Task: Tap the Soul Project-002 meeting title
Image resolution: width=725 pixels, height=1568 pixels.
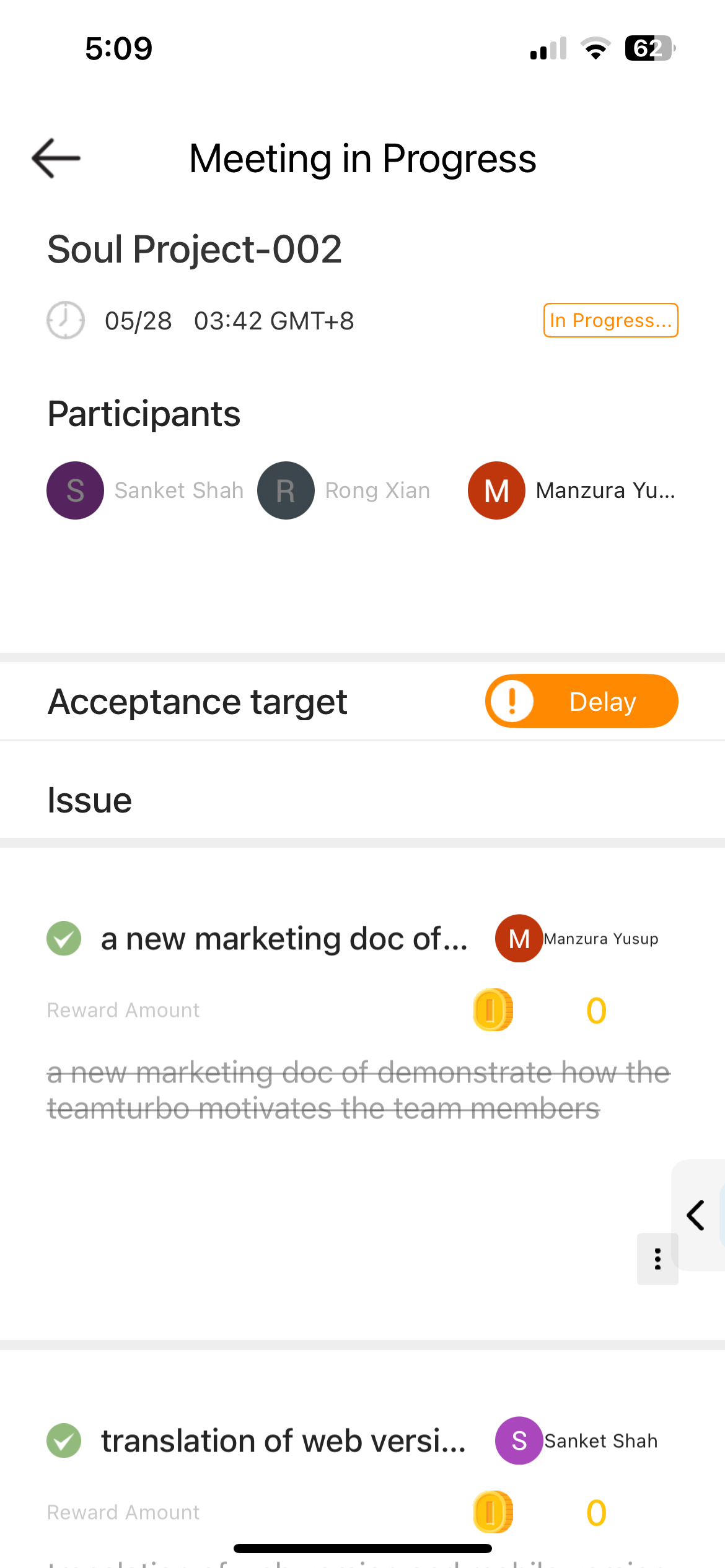Action: (195, 249)
